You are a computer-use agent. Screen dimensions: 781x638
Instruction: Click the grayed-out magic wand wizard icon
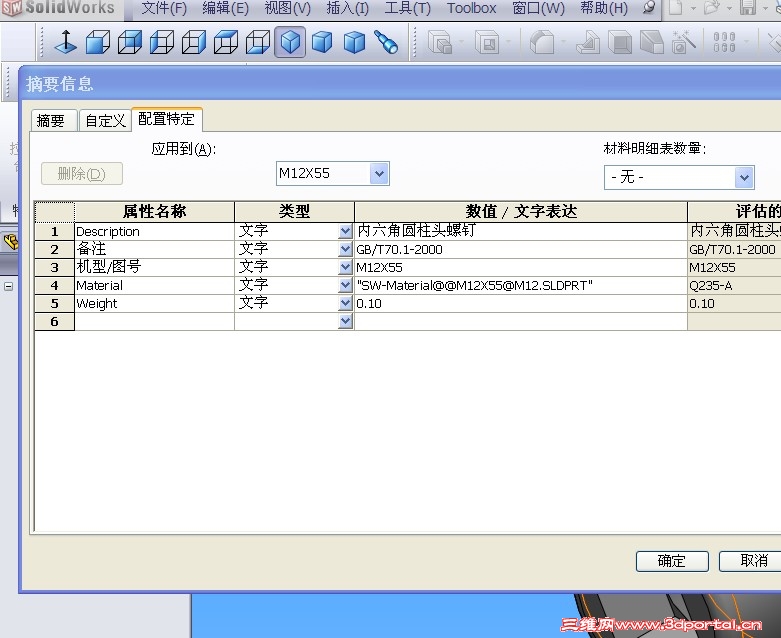click(x=683, y=42)
